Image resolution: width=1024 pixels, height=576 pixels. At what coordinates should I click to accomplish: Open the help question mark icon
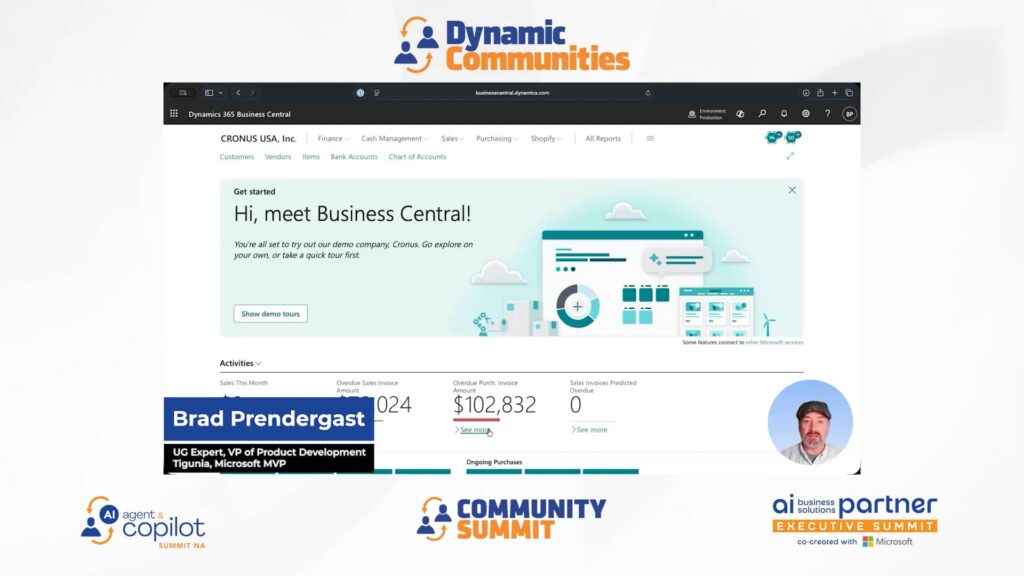[827, 114]
